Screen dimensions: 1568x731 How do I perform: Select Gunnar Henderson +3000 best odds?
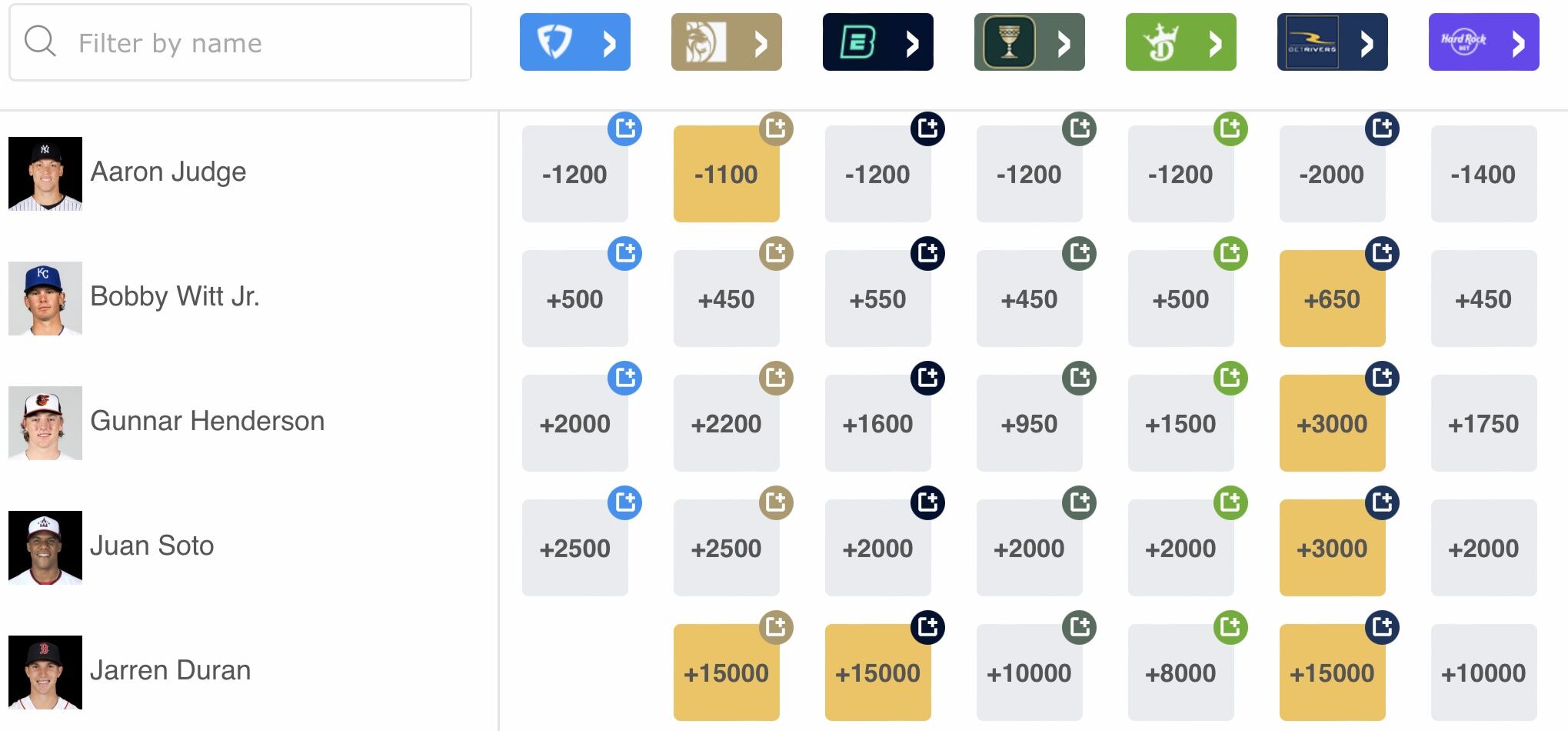[x=1332, y=424]
